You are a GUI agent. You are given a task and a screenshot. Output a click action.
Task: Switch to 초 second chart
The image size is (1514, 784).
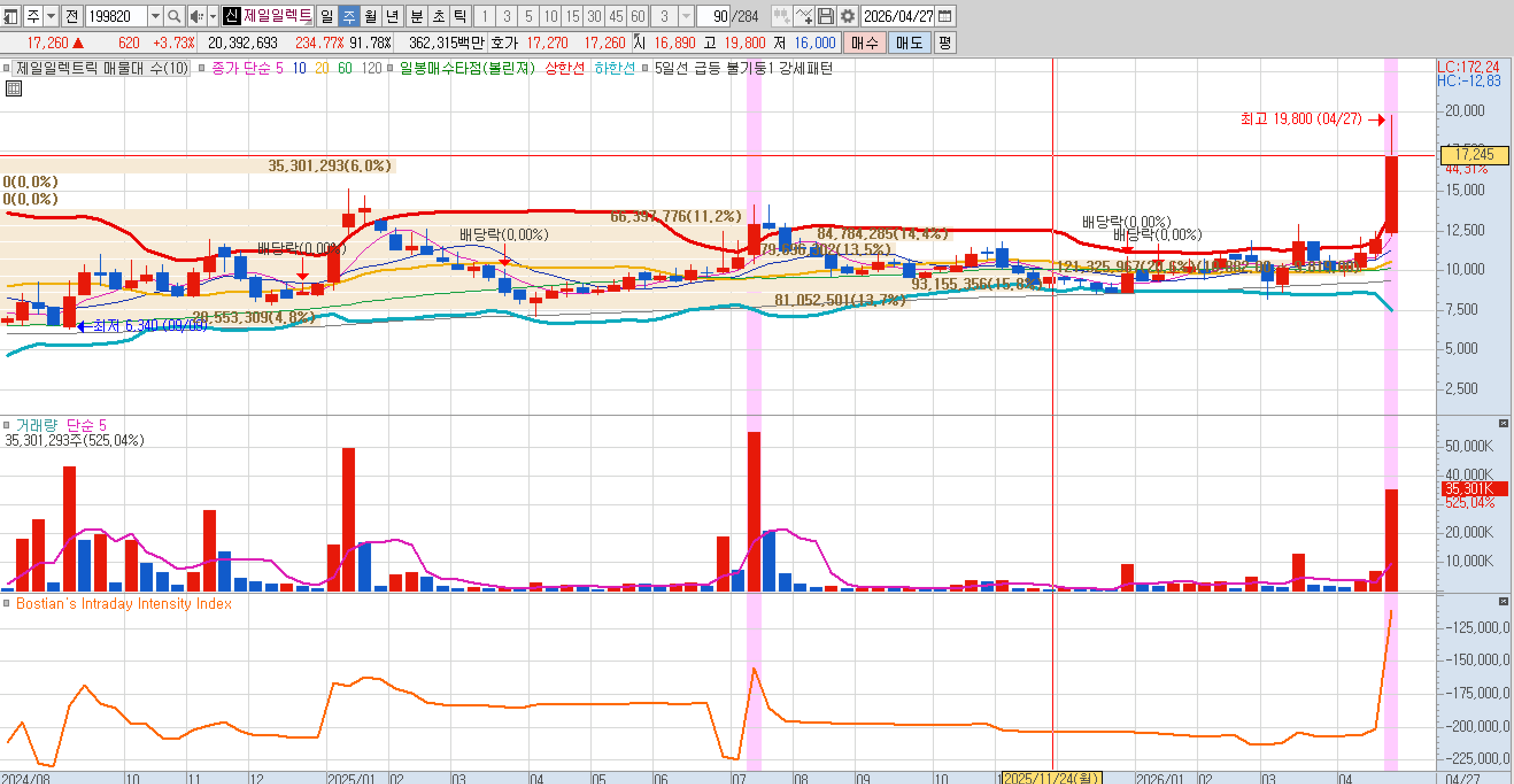pyautogui.click(x=439, y=17)
